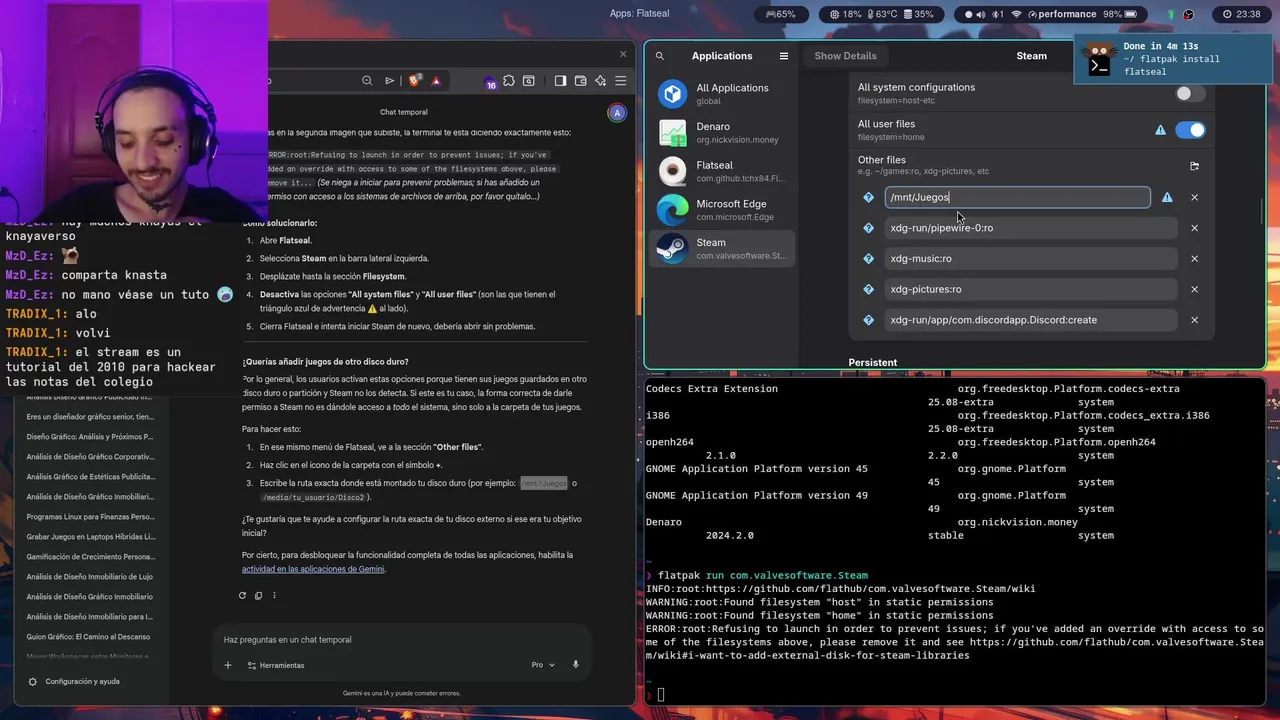Click the Brave Shields lion icon
The image size is (1280, 720).
click(415, 81)
